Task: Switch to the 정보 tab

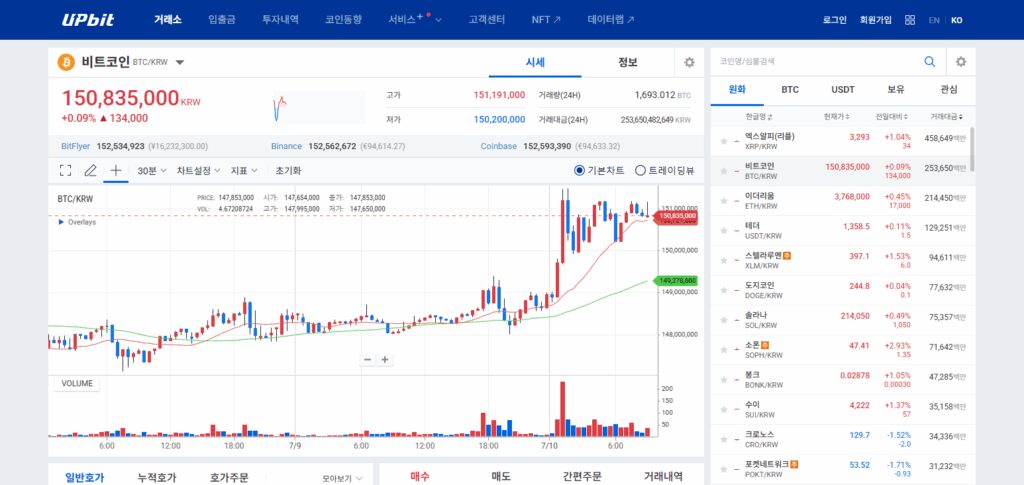Action: click(628, 63)
